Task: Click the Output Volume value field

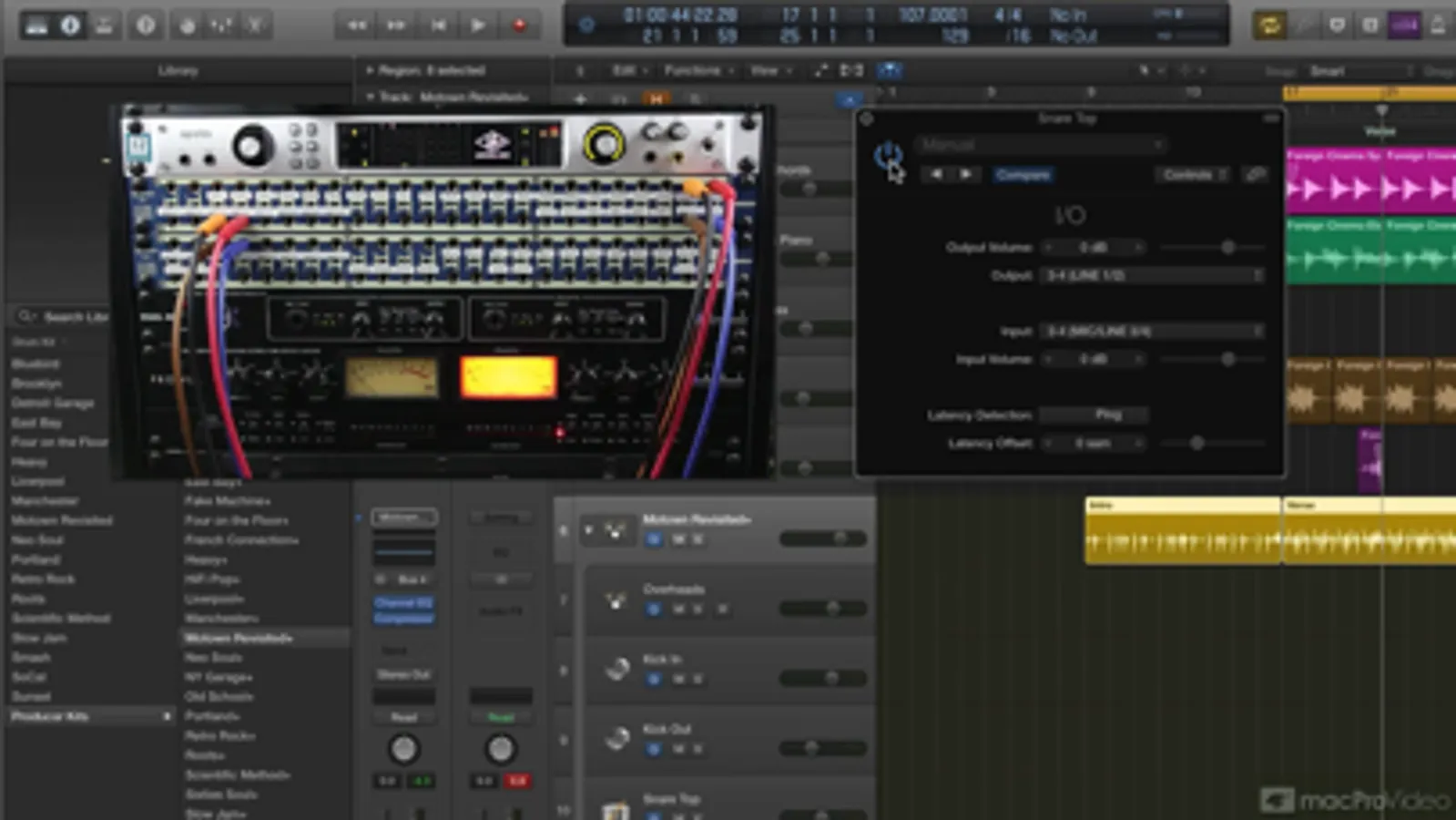Action: coord(1094,247)
